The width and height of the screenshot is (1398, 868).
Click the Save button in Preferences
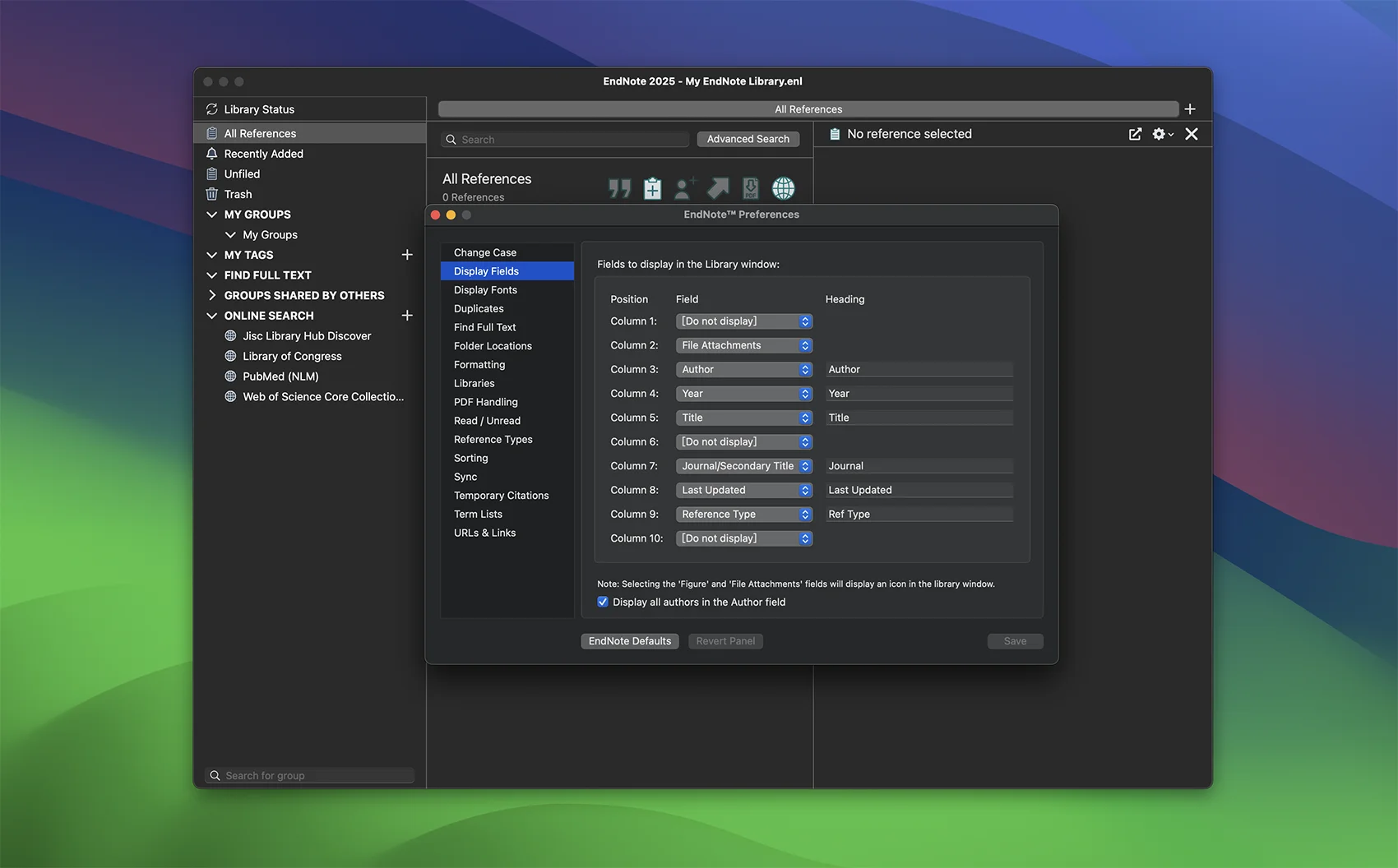tap(1016, 641)
